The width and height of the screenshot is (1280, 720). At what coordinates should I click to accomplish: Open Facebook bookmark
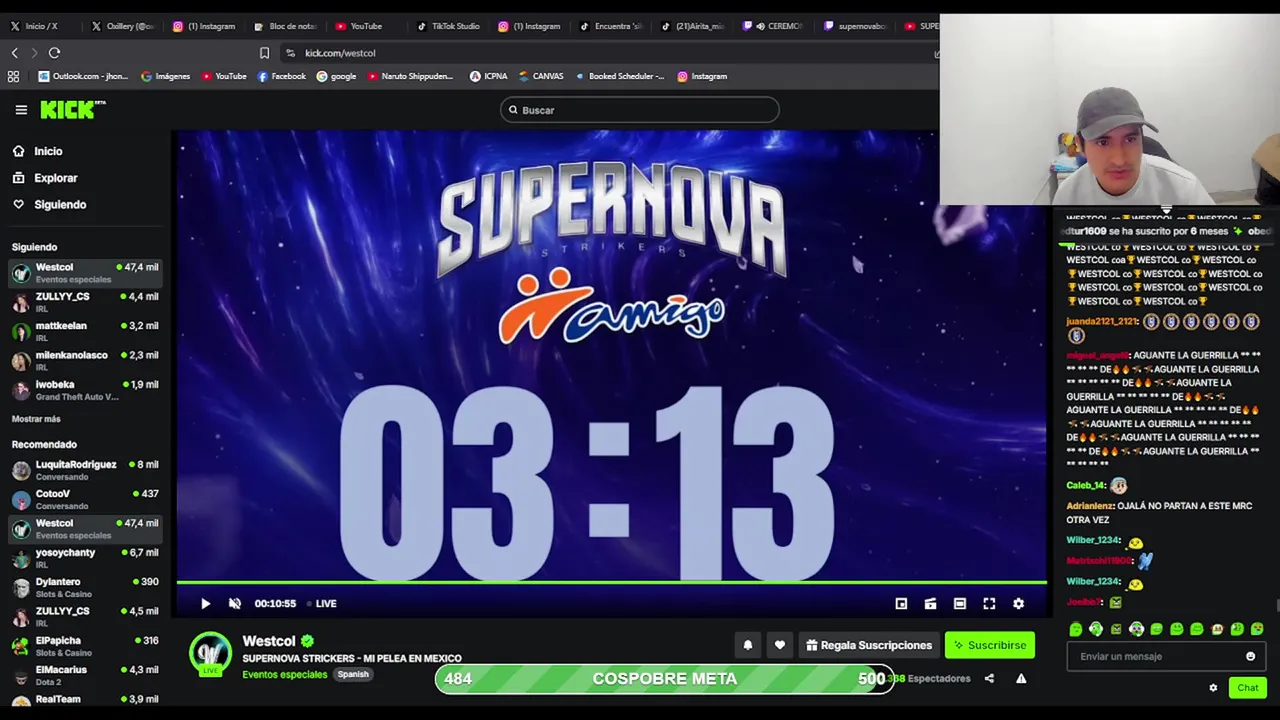282,76
